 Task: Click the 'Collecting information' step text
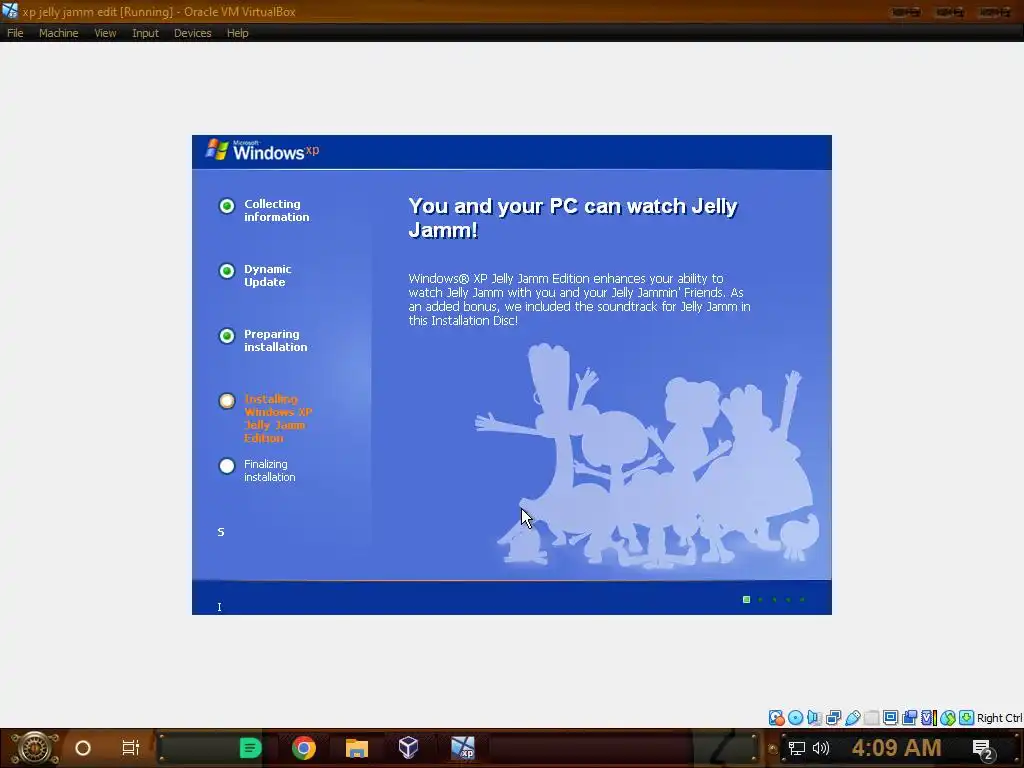276,210
